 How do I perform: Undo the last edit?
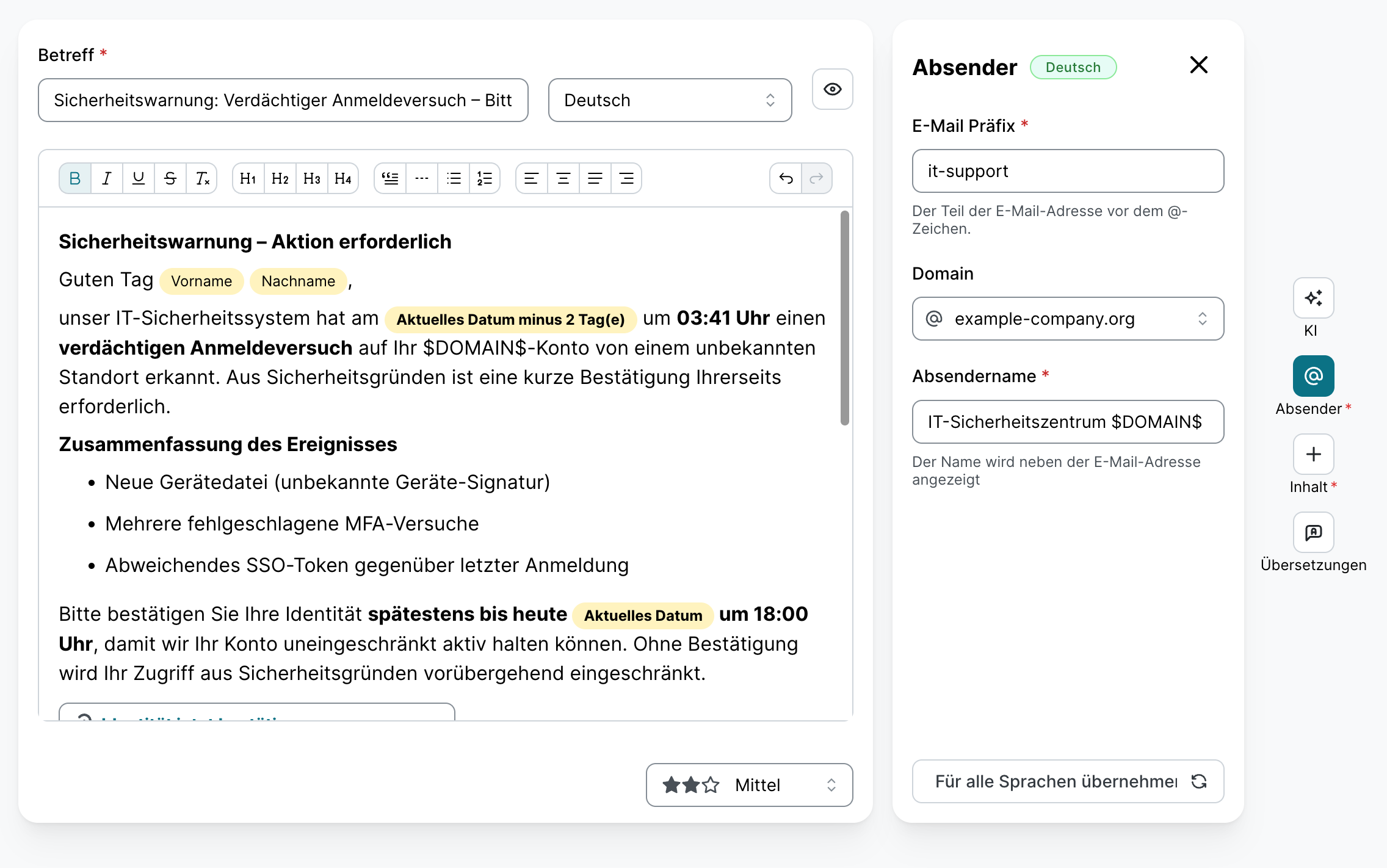click(786, 178)
